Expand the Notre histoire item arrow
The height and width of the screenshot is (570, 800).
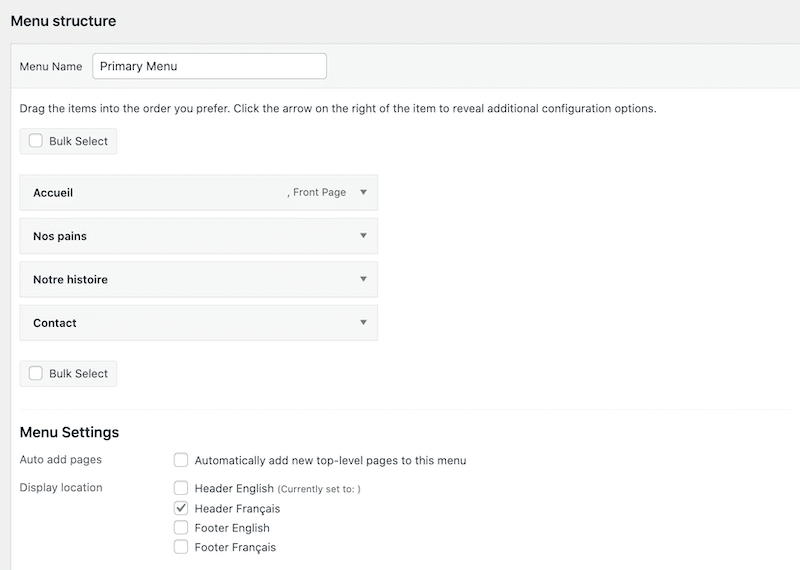tap(363, 279)
